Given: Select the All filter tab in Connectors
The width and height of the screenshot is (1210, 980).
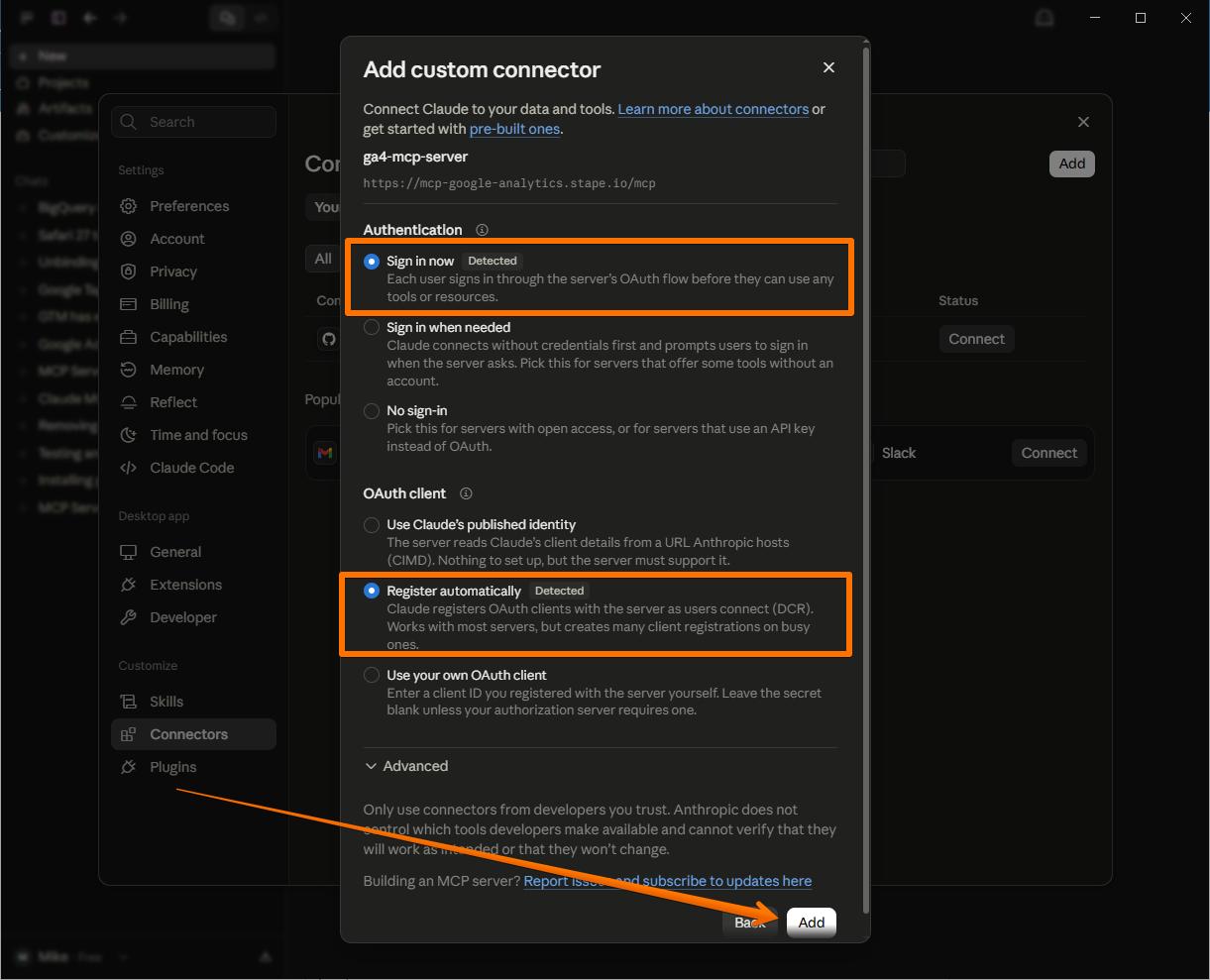Looking at the screenshot, I should tap(323, 259).
